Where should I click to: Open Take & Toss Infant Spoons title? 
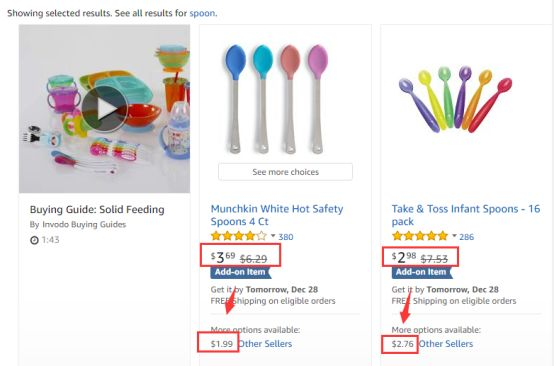pos(466,215)
